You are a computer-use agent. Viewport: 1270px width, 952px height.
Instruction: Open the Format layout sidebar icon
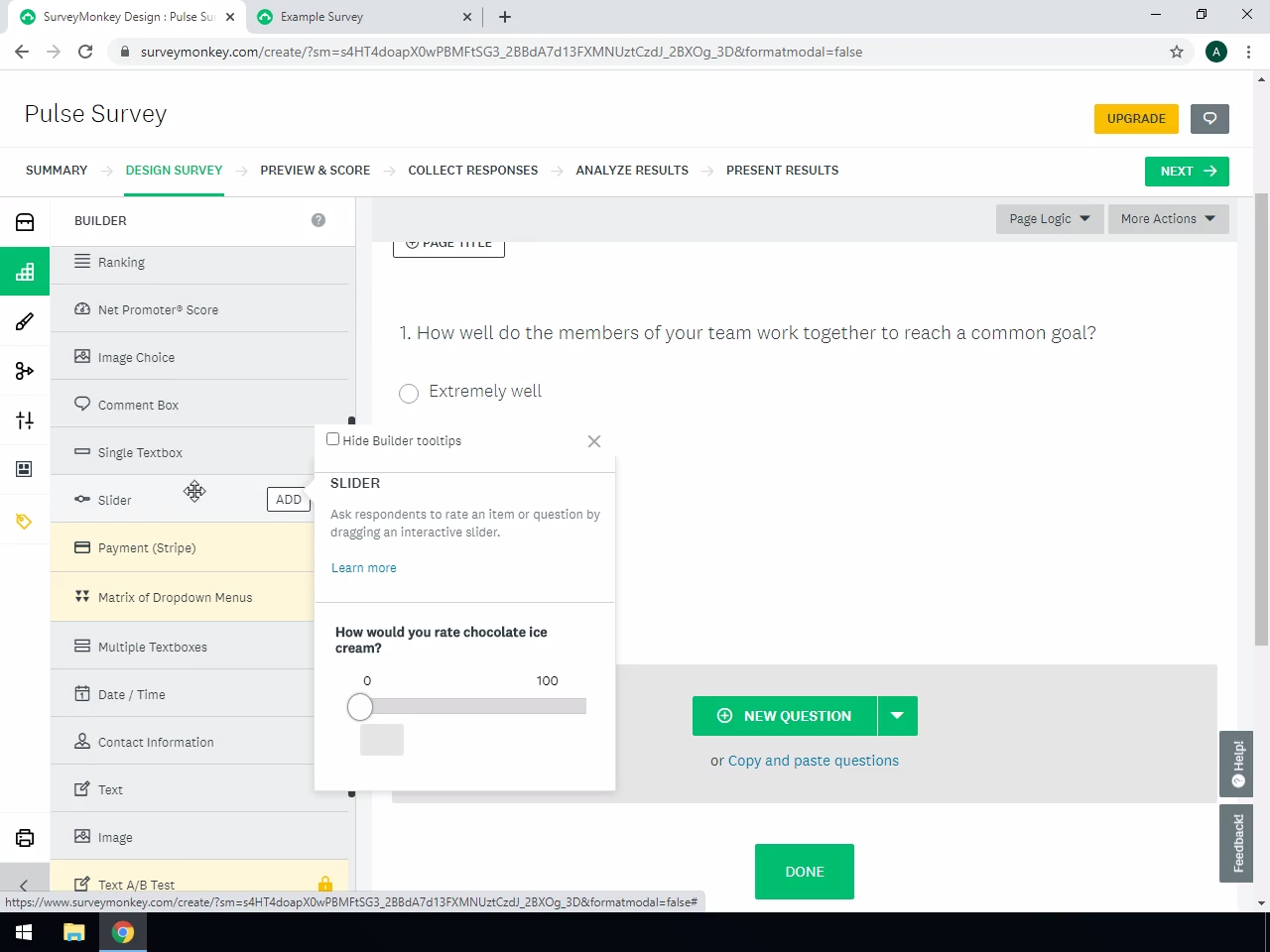(x=25, y=469)
